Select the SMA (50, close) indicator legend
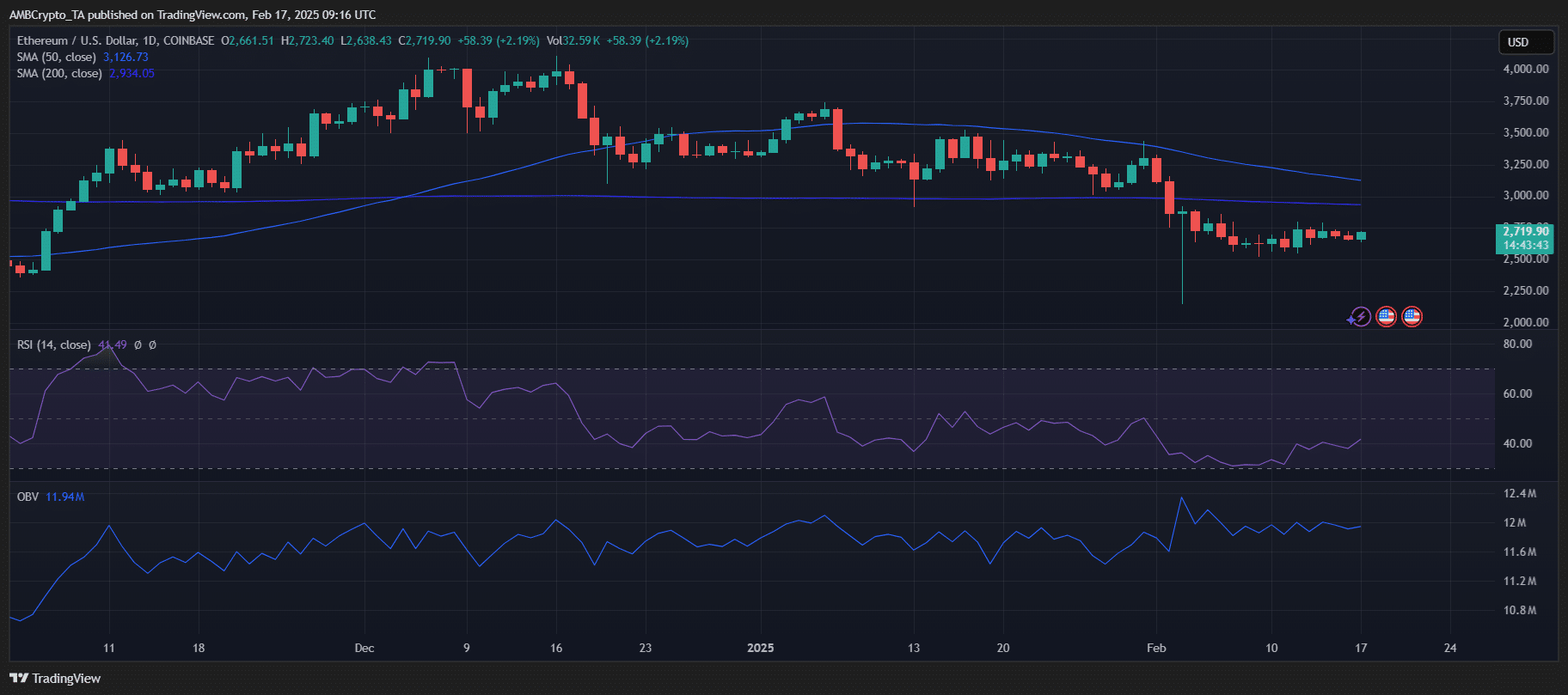1568x695 pixels. 56,57
